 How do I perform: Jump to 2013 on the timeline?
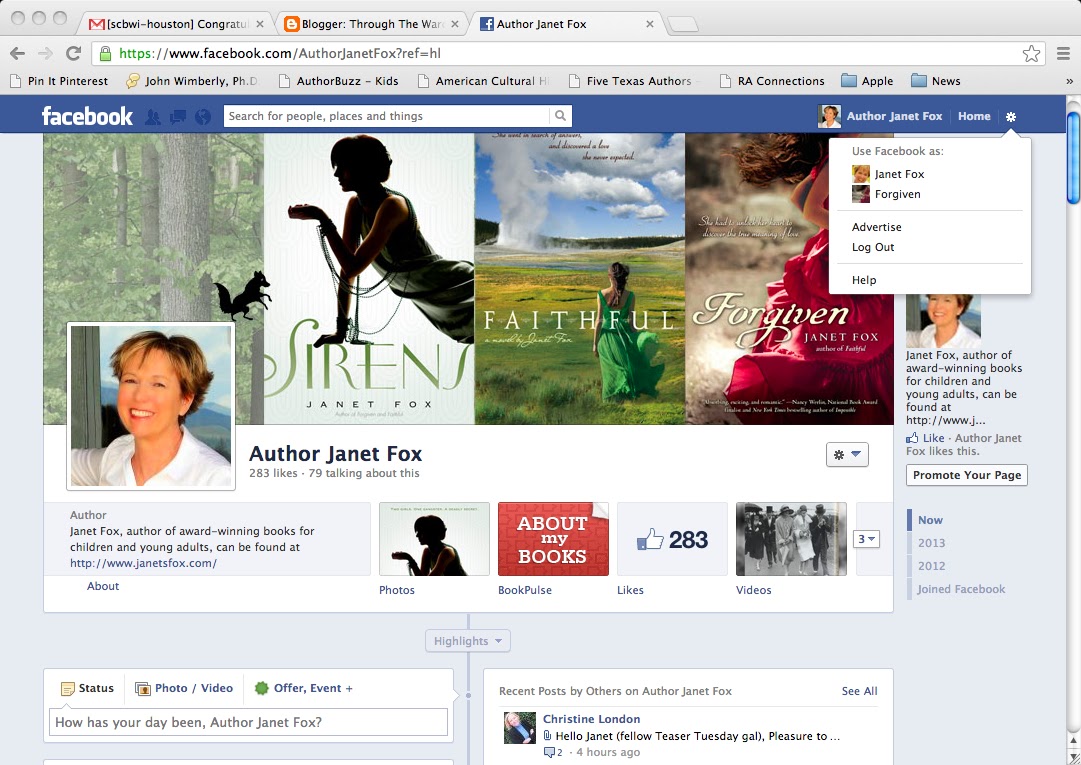(931, 543)
